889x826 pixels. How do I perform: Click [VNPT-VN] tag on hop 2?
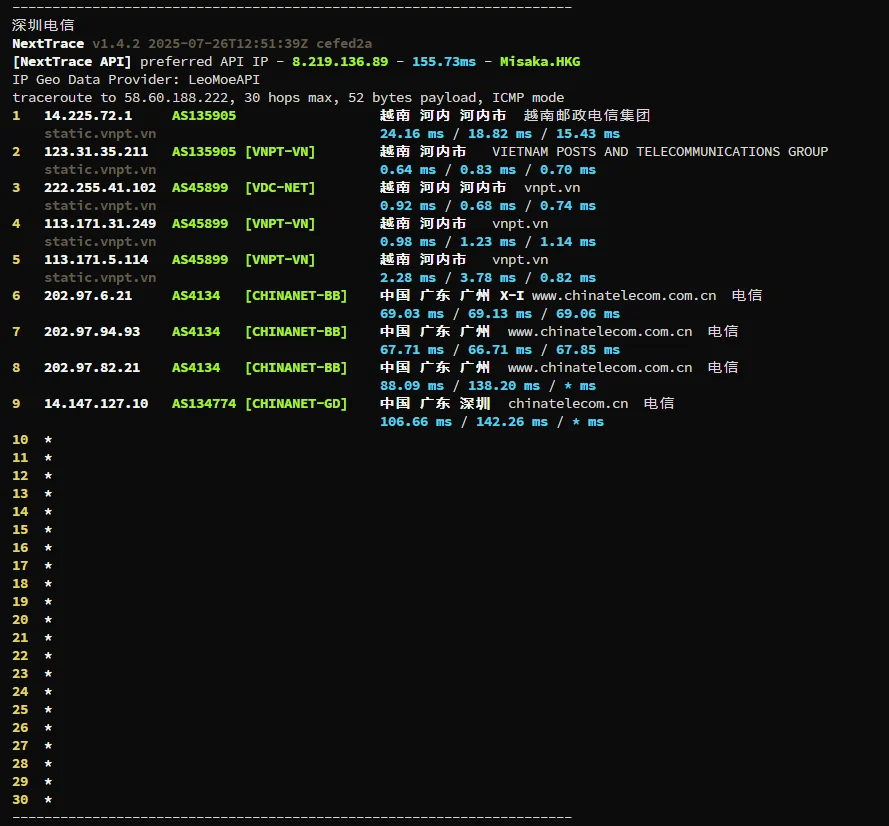tap(280, 152)
